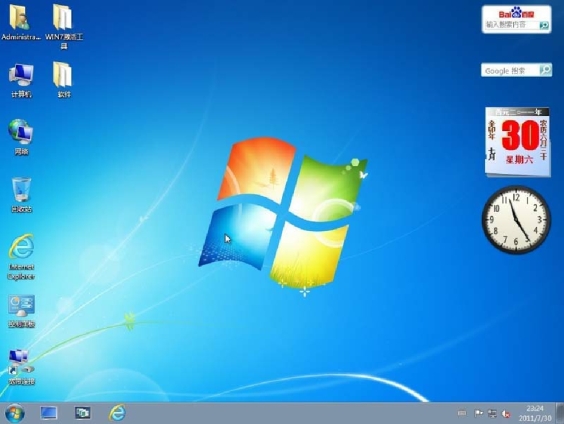Click the Google gadget search button
The image size is (564, 424).
545,70
